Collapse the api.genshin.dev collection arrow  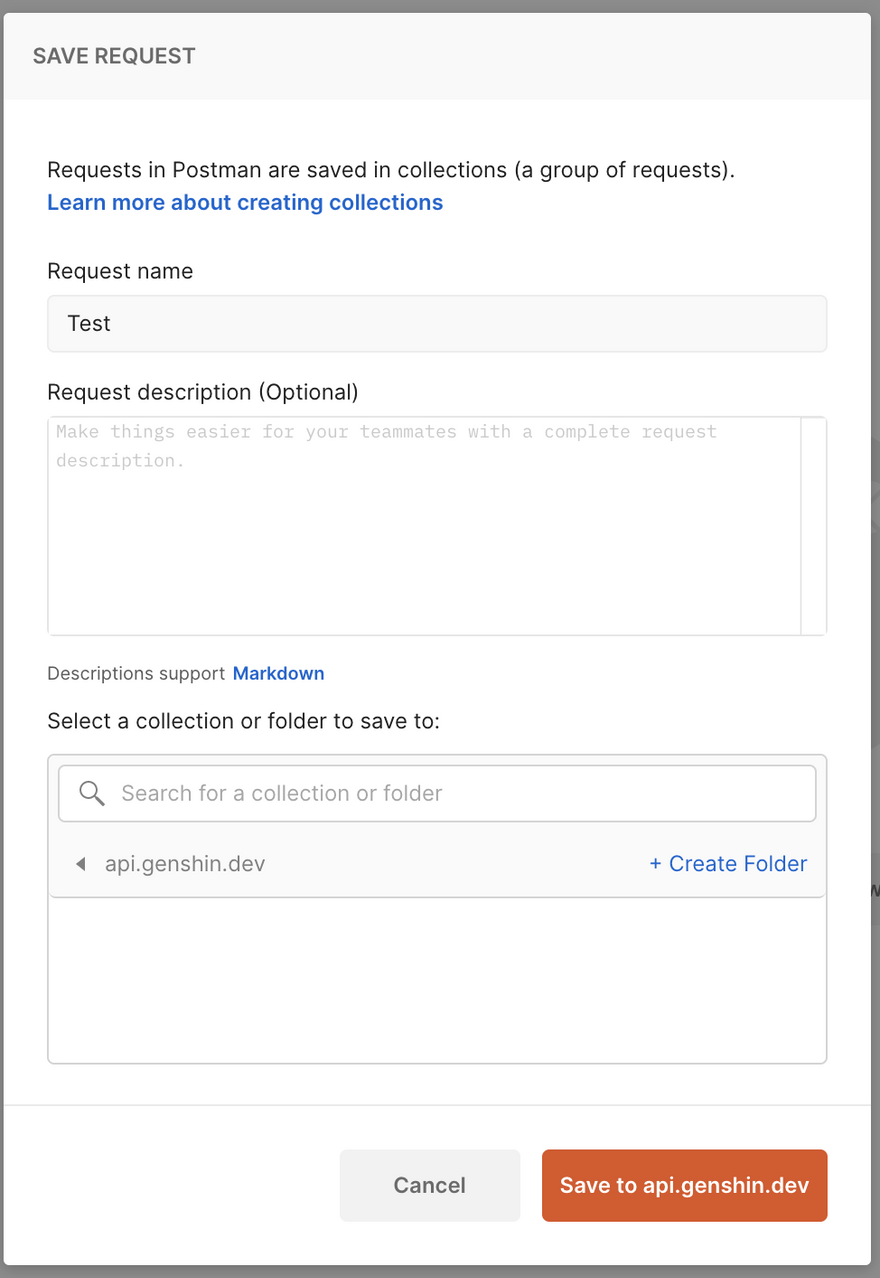tap(81, 864)
